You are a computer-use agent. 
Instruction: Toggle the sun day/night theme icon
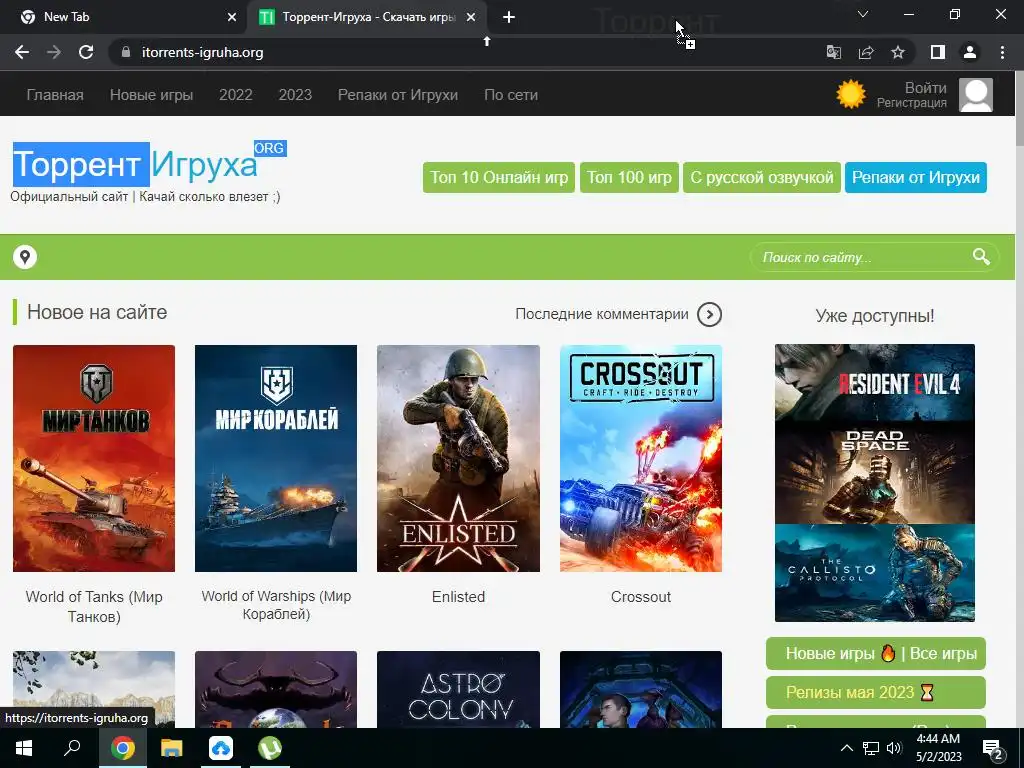[851, 95]
